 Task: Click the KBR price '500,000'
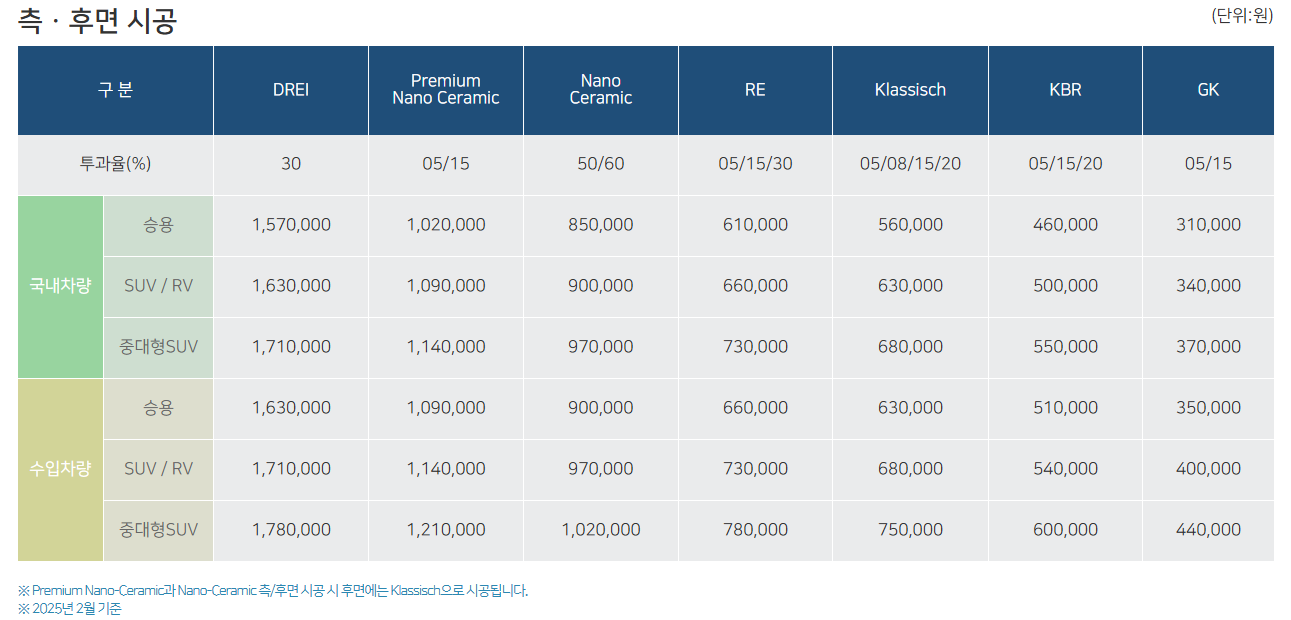[x=1065, y=286]
